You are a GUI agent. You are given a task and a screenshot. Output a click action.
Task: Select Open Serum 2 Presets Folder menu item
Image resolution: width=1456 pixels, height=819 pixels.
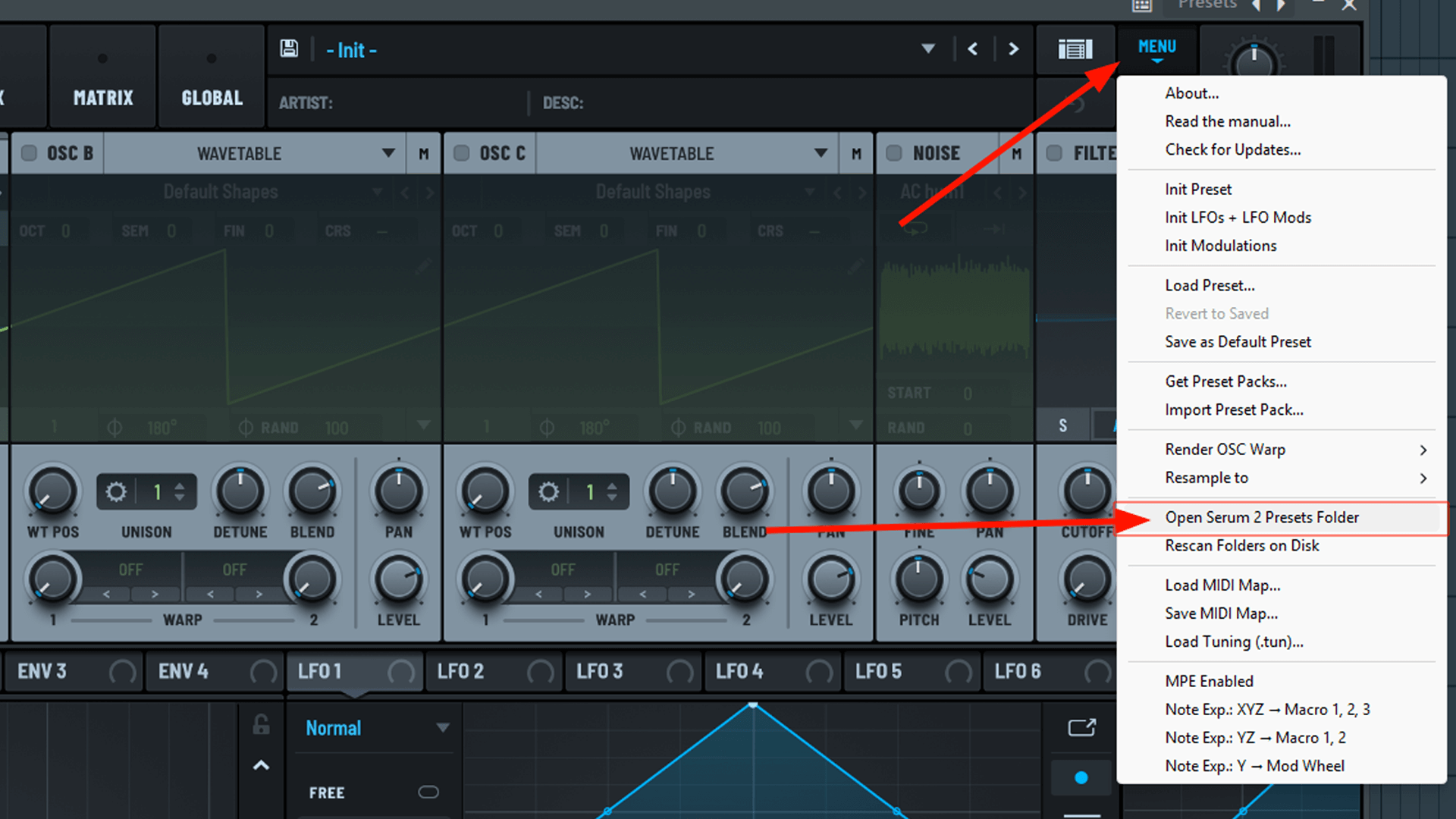[x=1262, y=517]
